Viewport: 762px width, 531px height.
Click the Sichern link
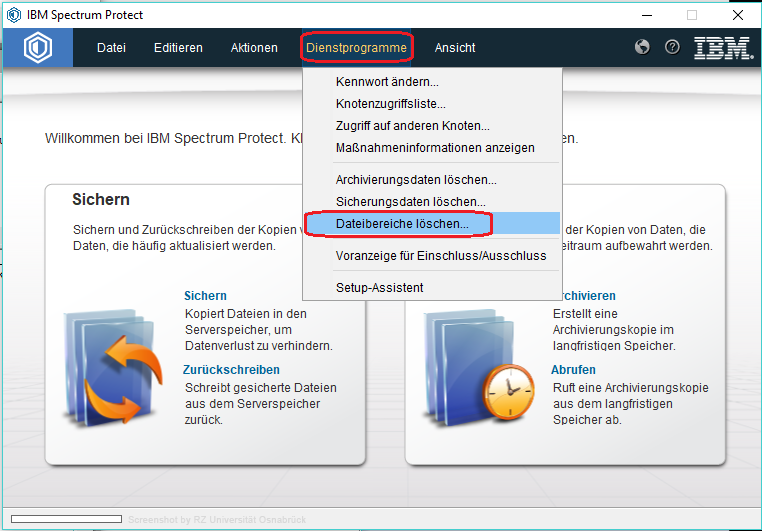pos(205,296)
